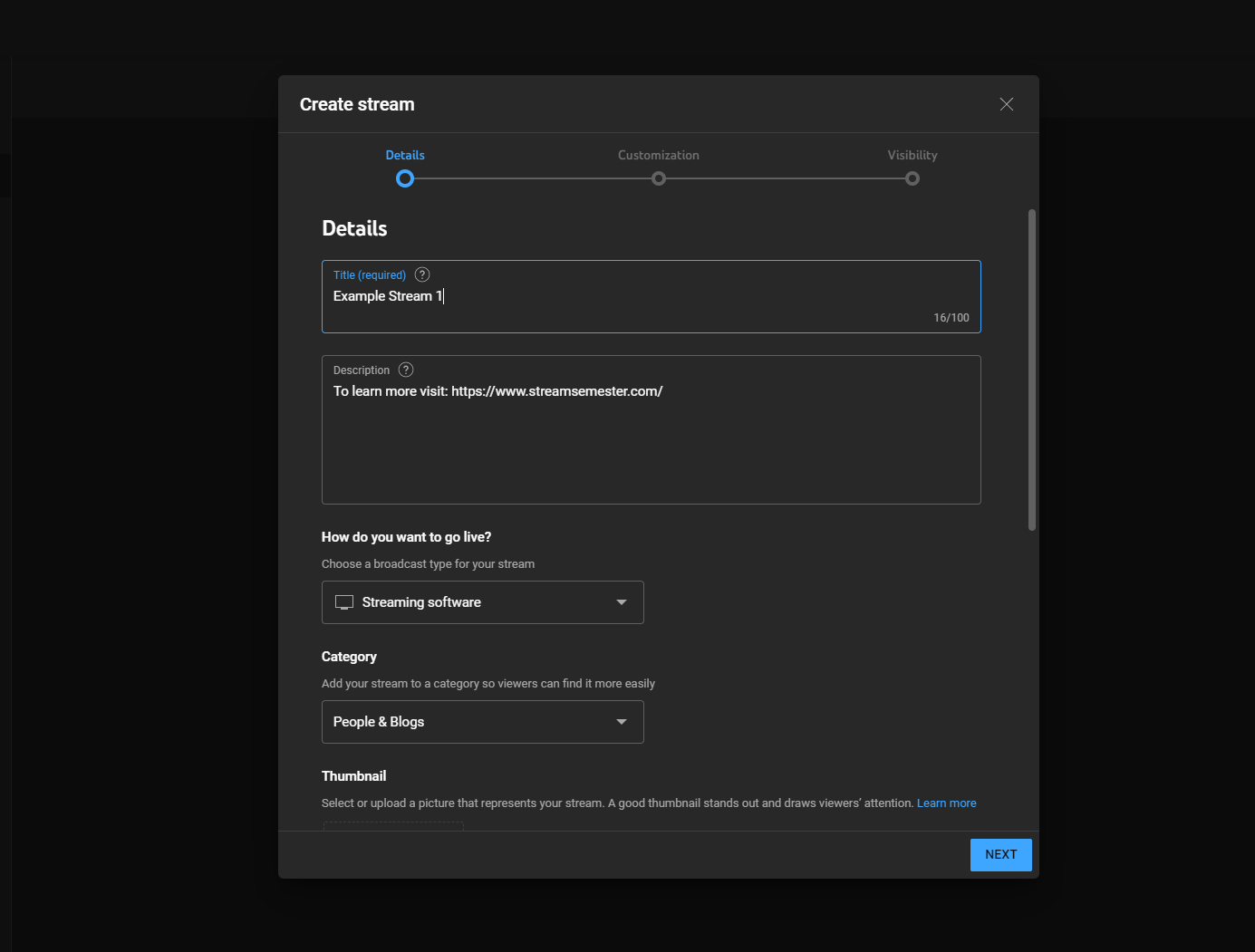This screenshot has height=952, width=1255.
Task: Open the Description field help icon
Action: (x=406, y=370)
